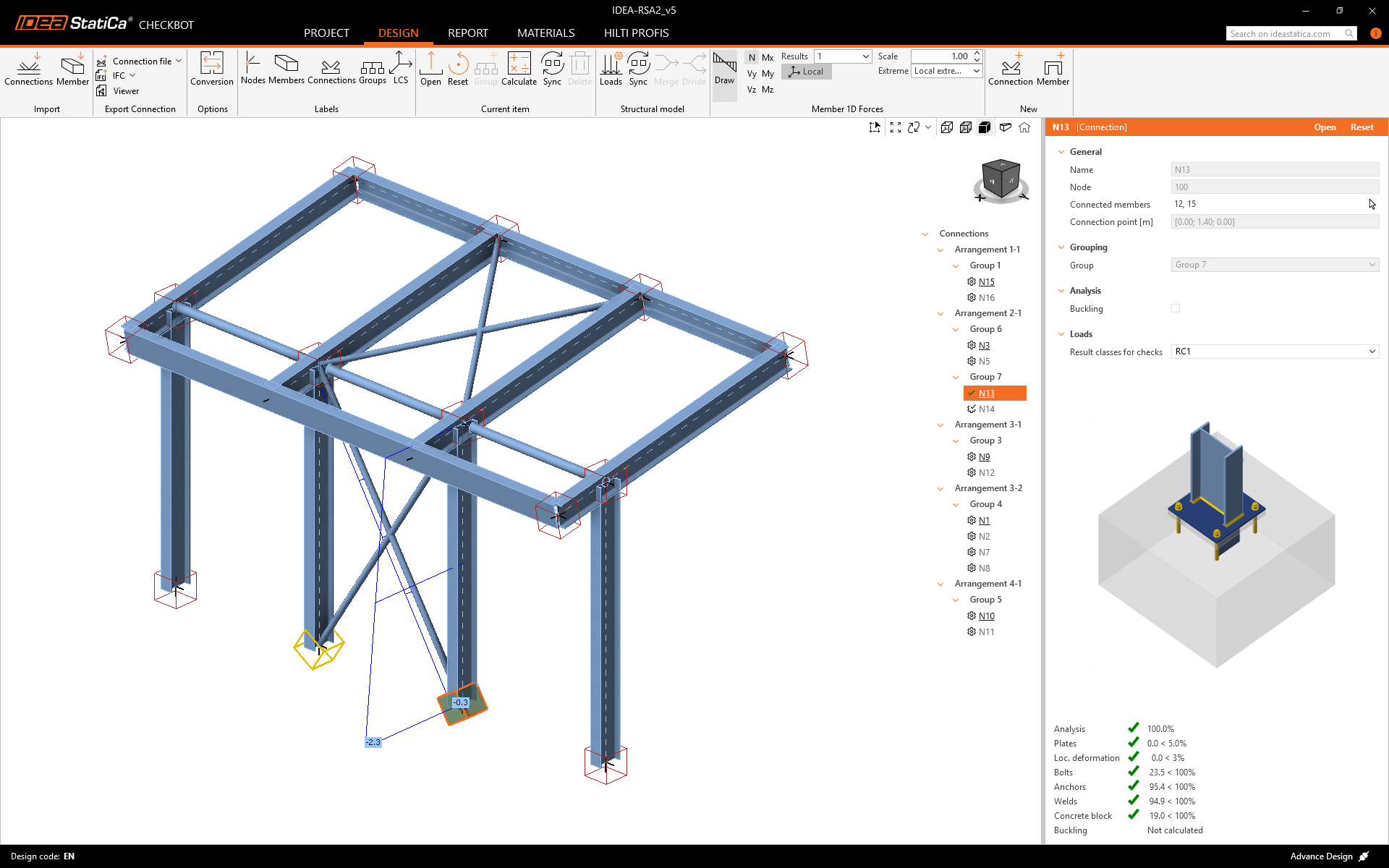Click the Import Connections icon

(28, 68)
